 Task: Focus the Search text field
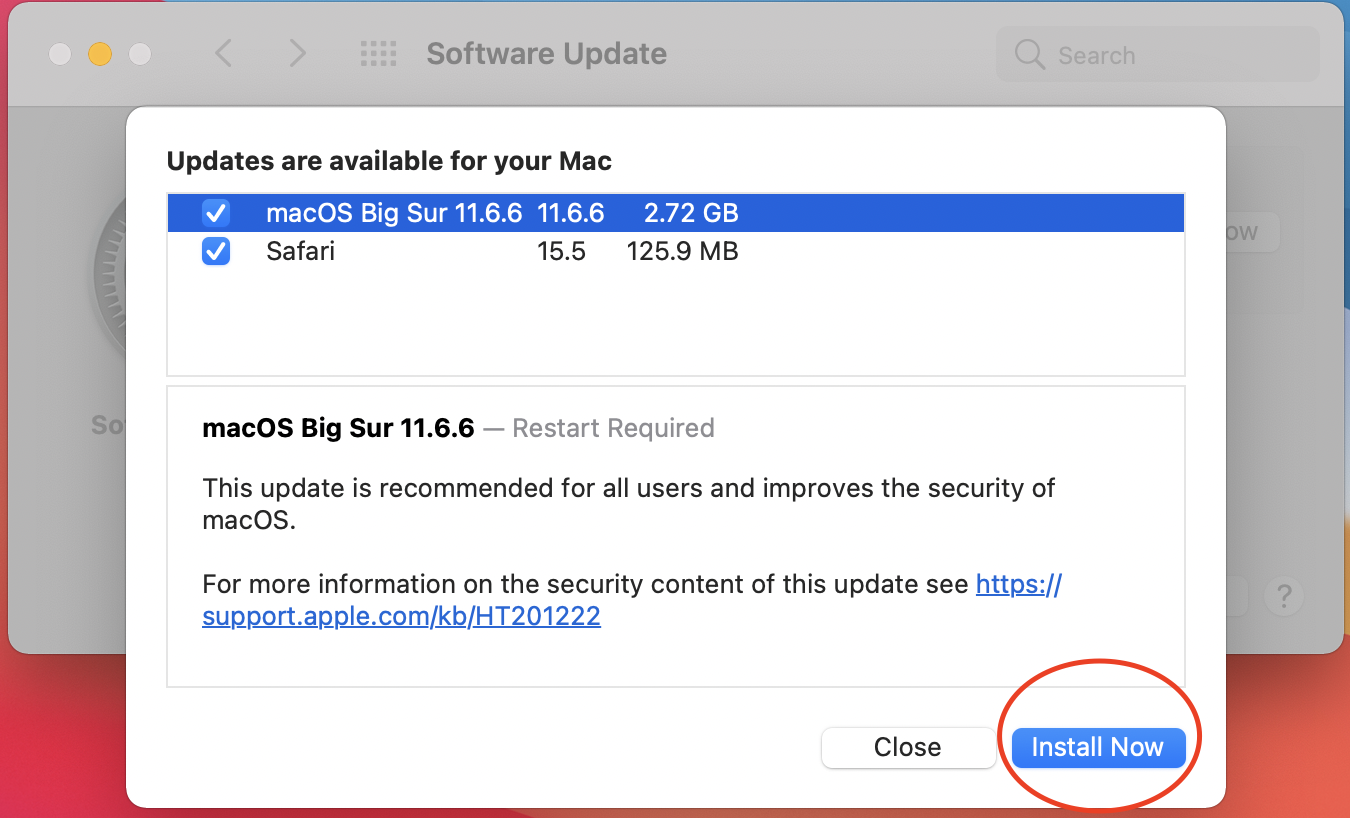(x=1158, y=55)
